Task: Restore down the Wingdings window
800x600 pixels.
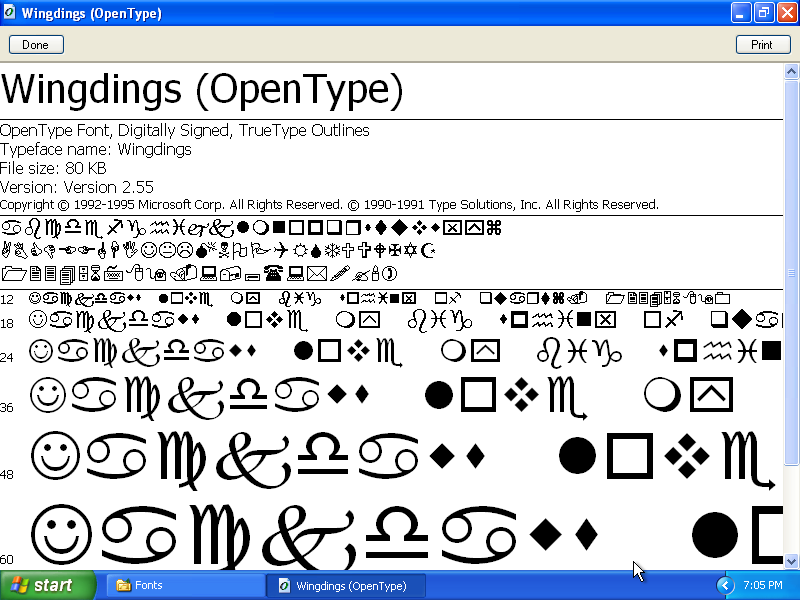Action: pyautogui.click(x=764, y=13)
